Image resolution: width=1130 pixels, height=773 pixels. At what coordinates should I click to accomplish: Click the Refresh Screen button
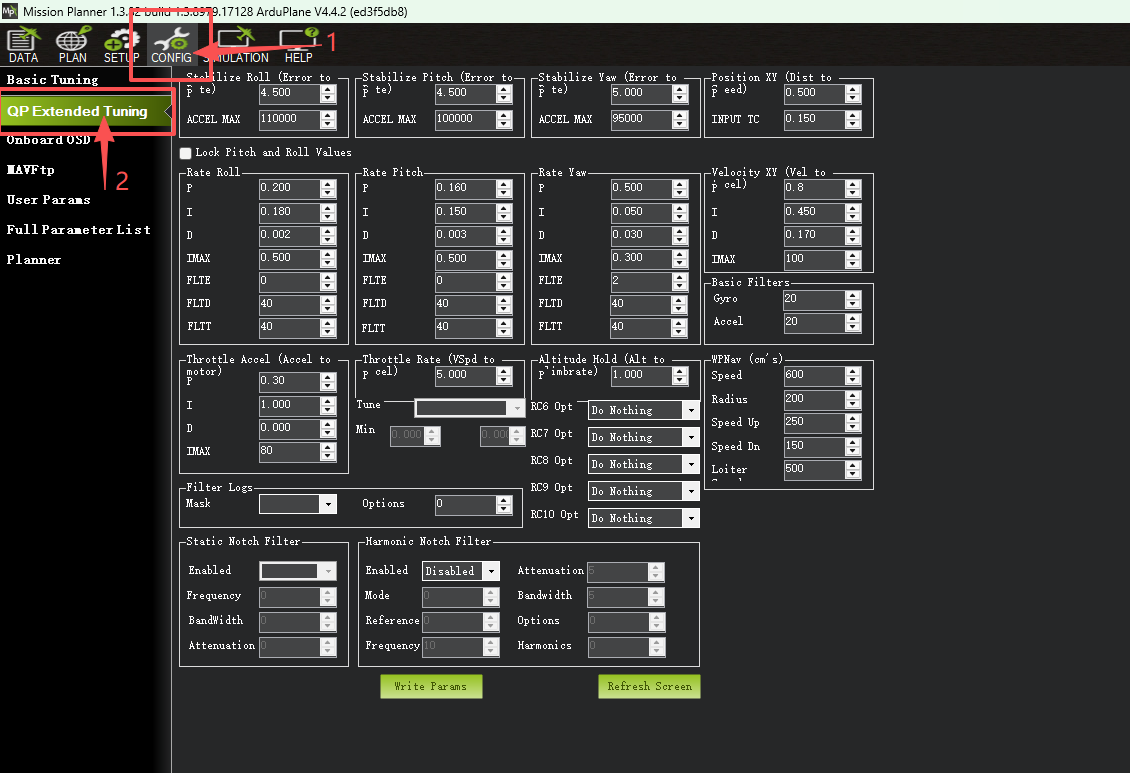coord(649,687)
